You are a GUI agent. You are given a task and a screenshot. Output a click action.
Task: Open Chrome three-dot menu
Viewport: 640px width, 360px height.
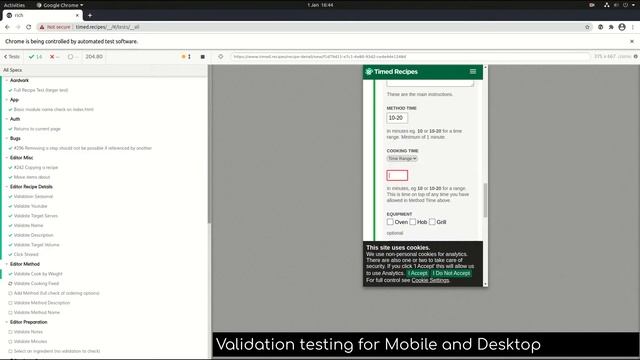coord(633,27)
